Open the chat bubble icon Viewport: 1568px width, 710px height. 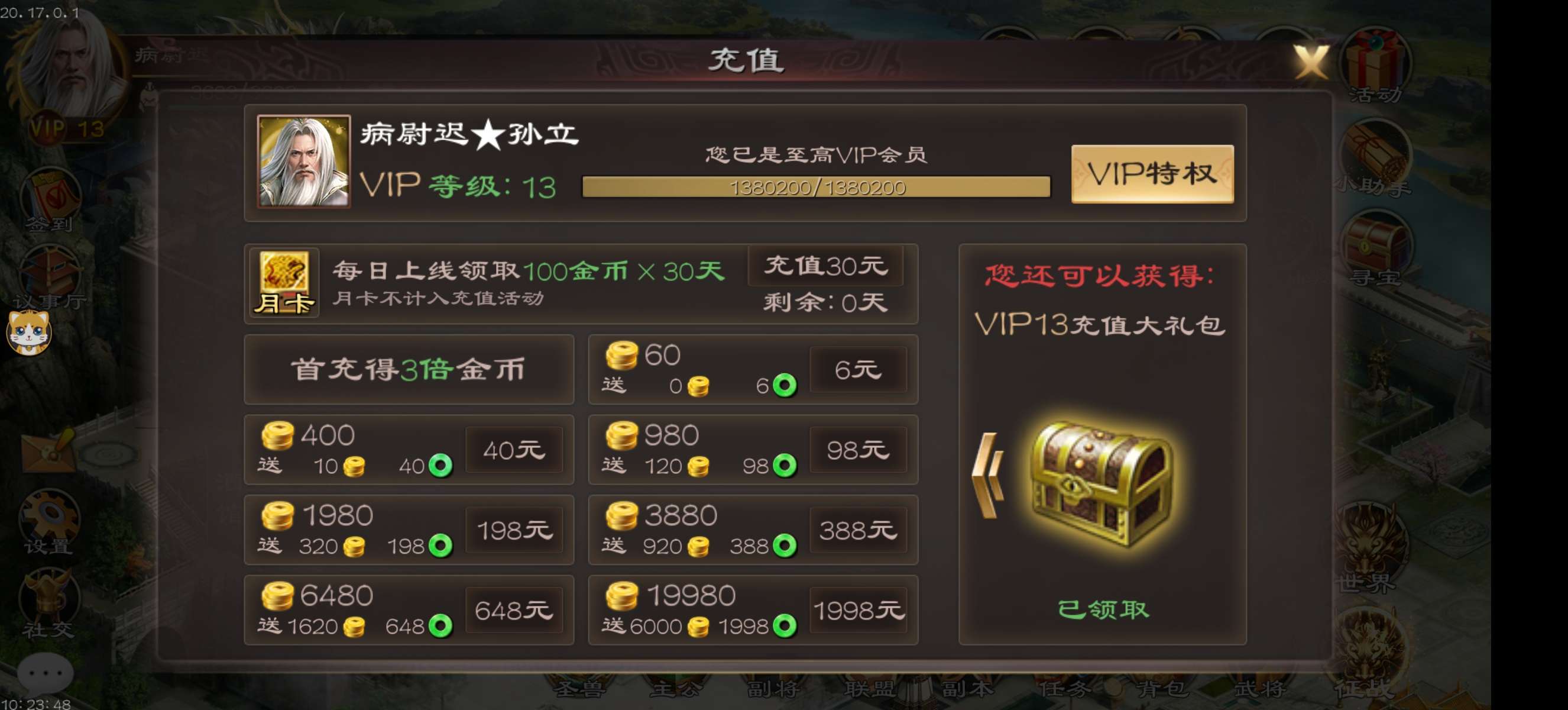pos(45,673)
